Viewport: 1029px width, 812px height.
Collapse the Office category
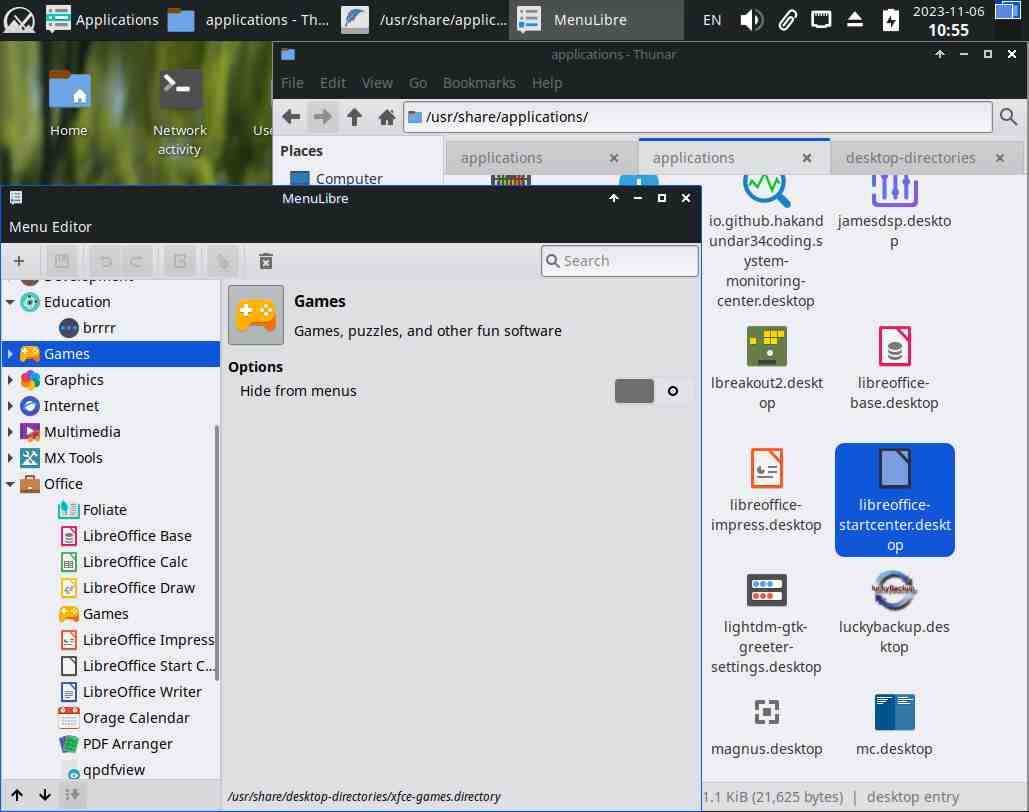coord(10,484)
